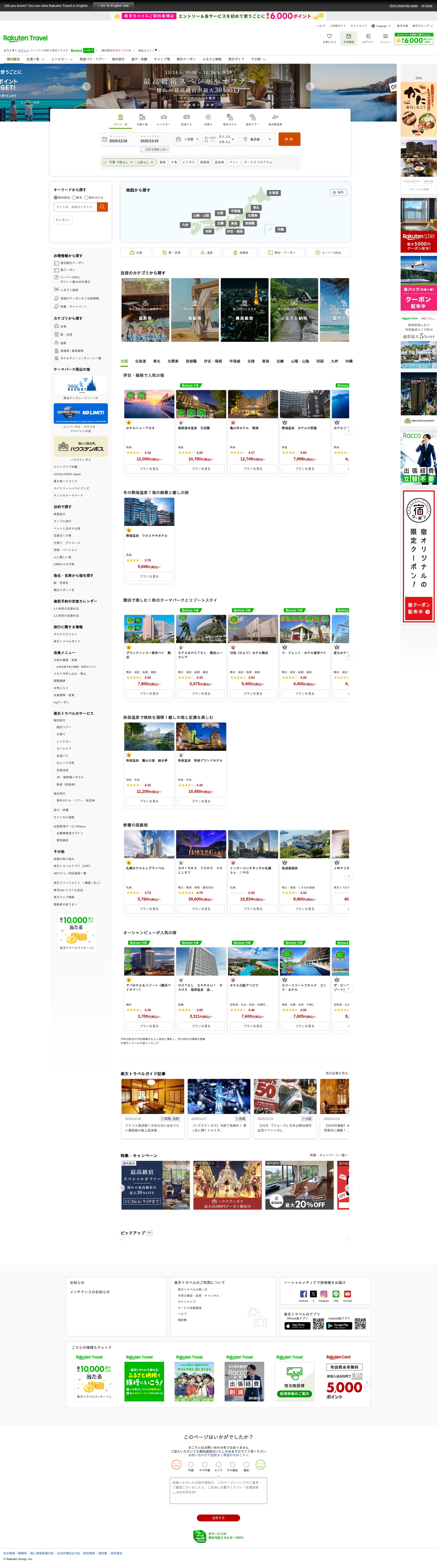This screenshot has height=1568, width=437.
Task: Click the Google Play download badge
Action: tap(339, 1325)
